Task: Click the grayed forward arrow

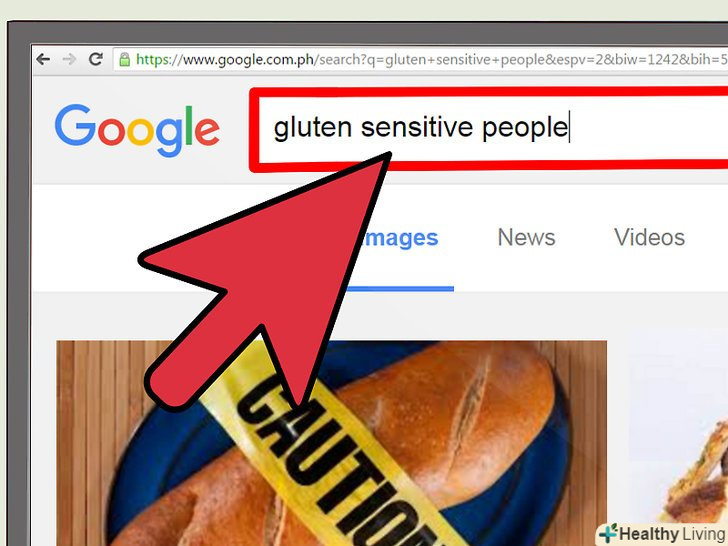Action: 69,59
